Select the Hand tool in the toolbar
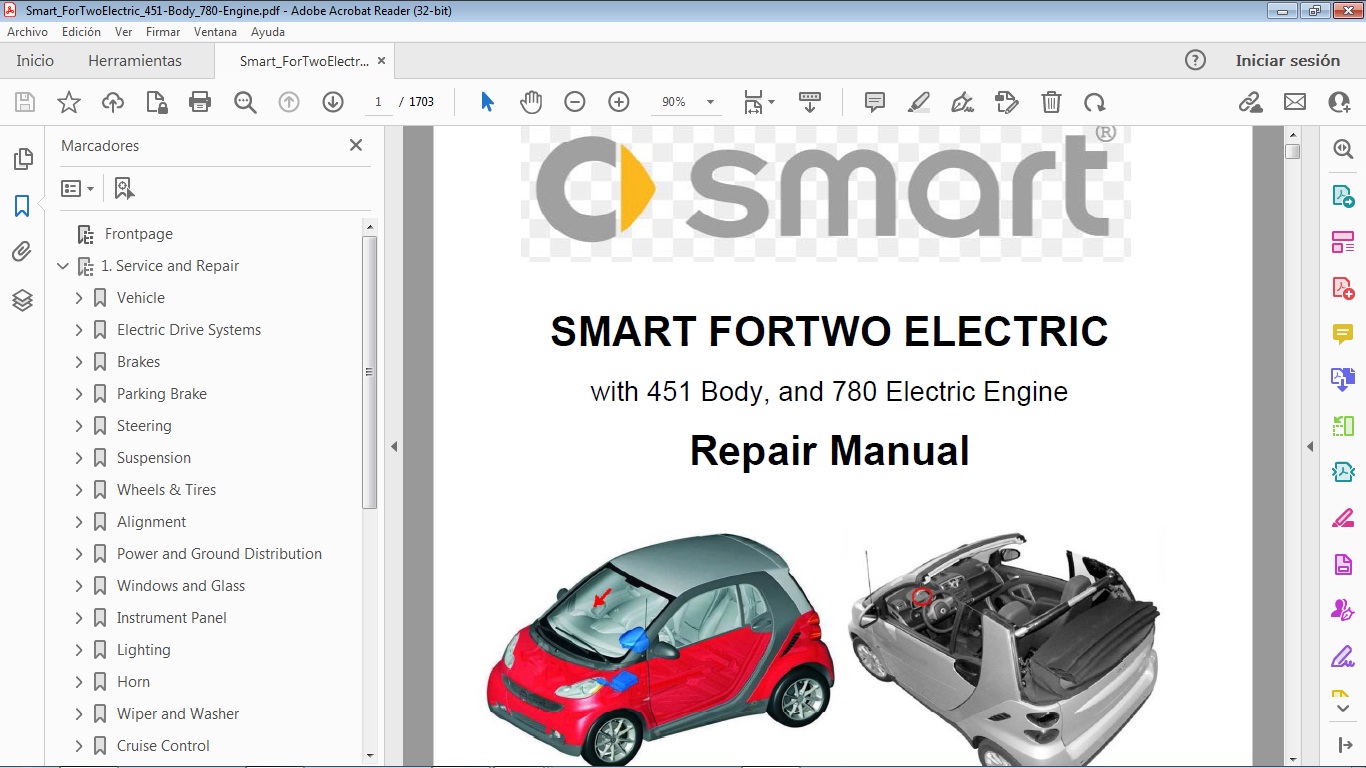This screenshot has height=768, width=1366. point(531,101)
